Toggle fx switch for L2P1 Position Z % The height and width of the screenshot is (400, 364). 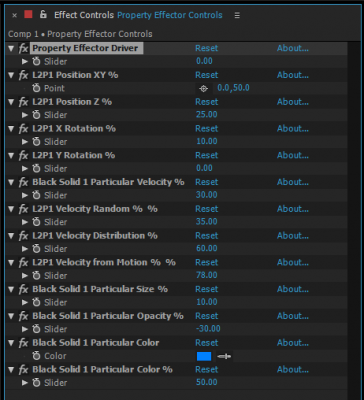click(x=23, y=102)
